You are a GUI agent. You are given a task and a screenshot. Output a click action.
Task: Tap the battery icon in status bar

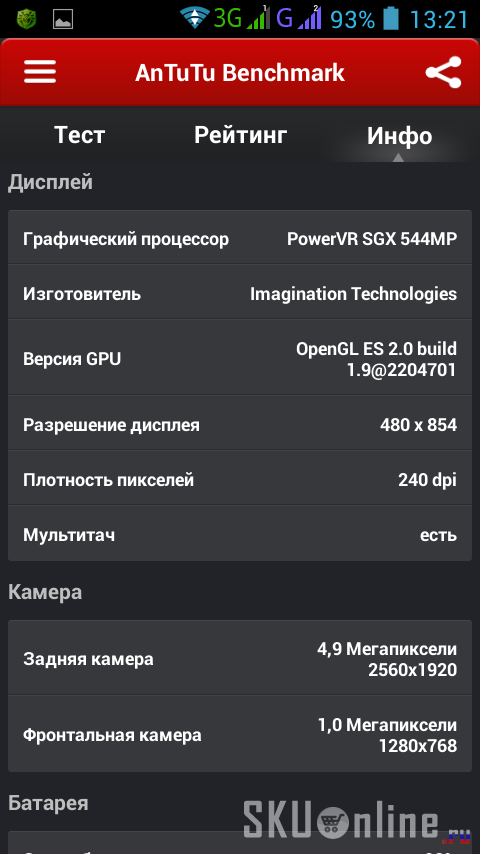click(391, 18)
